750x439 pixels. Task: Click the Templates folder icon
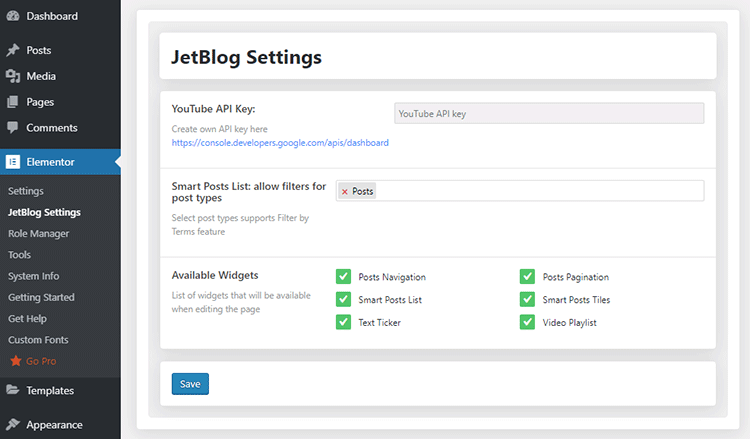(13, 390)
